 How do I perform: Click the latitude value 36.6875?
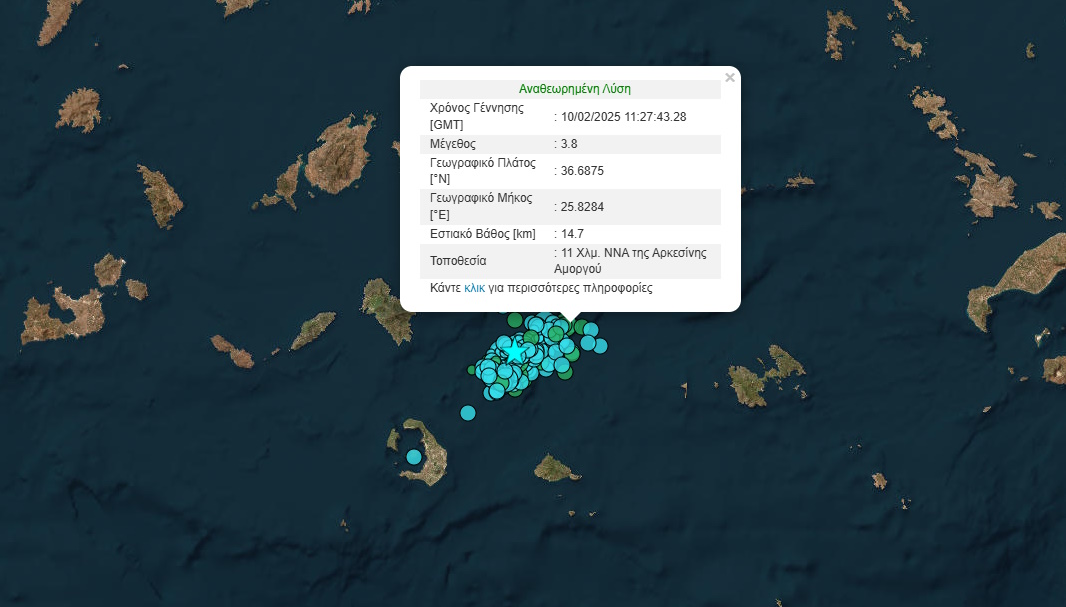(582, 171)
